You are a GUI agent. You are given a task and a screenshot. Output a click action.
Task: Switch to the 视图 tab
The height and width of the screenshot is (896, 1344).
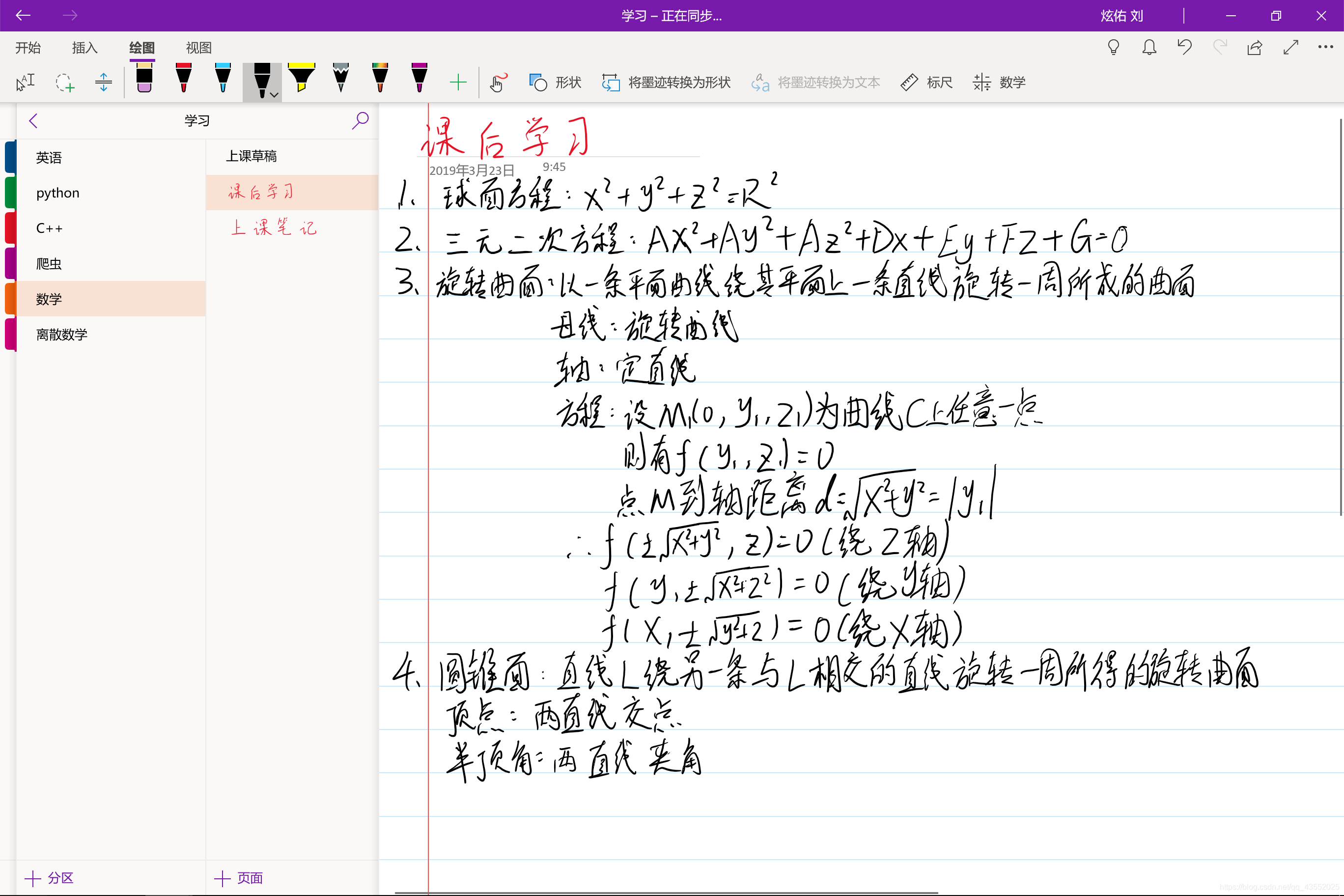(x=198, y=48)
